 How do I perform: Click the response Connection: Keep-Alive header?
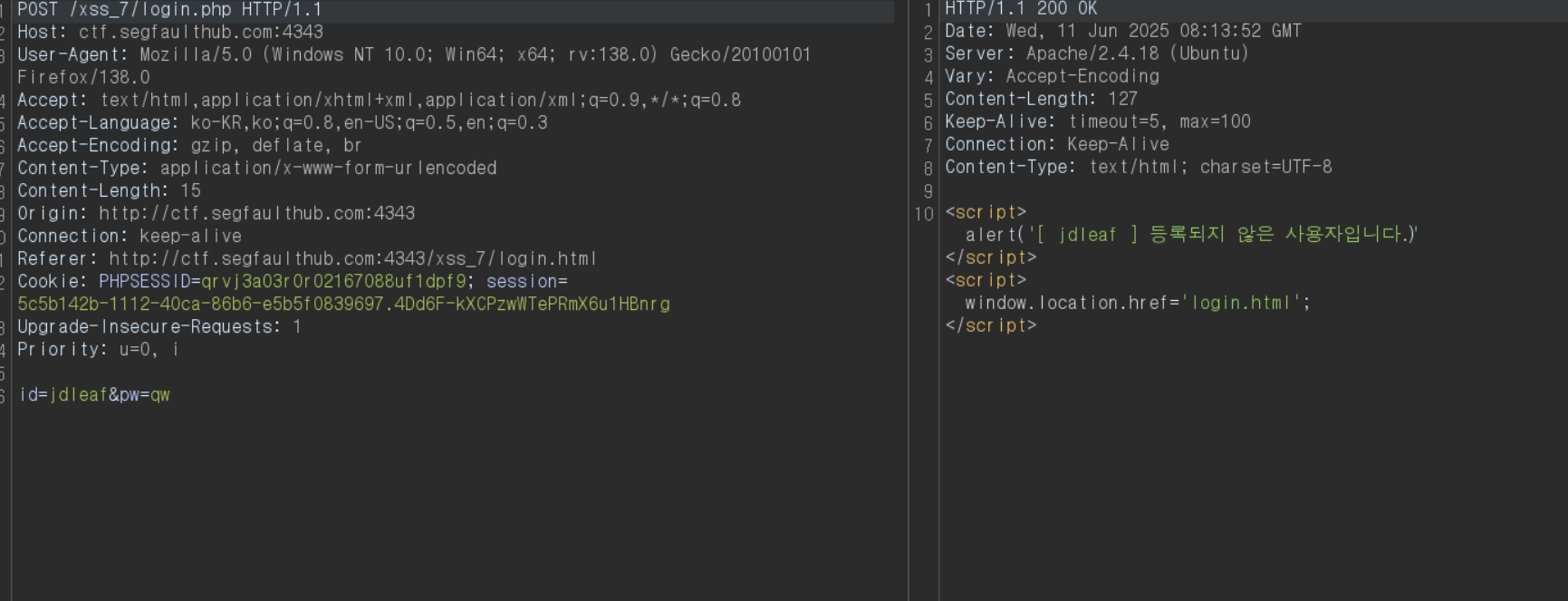pyautogui.click(x=1057, y=144)
